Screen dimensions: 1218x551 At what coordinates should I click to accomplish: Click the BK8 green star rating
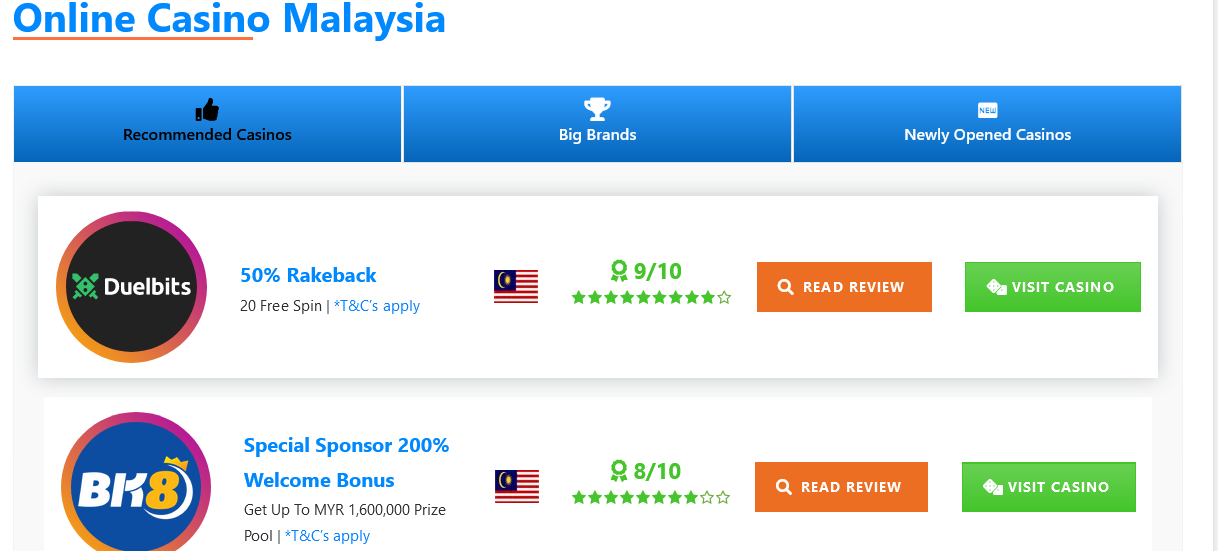pyautogui.click(x=651, y=497)
